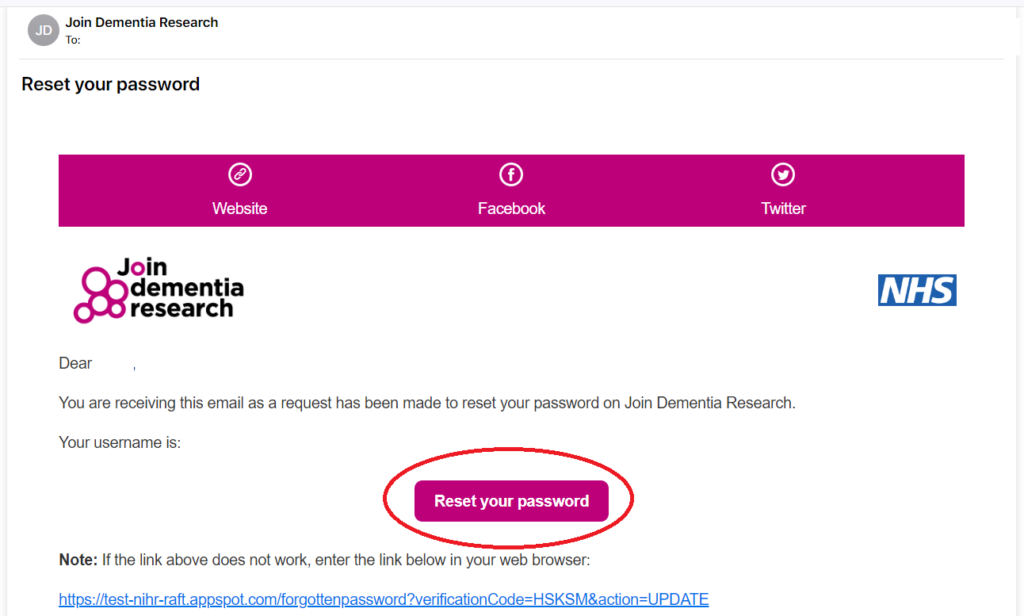Click the NHS logo
Image resolution: width=1024 pixels, height=616 pixels.
click(917, 290)
